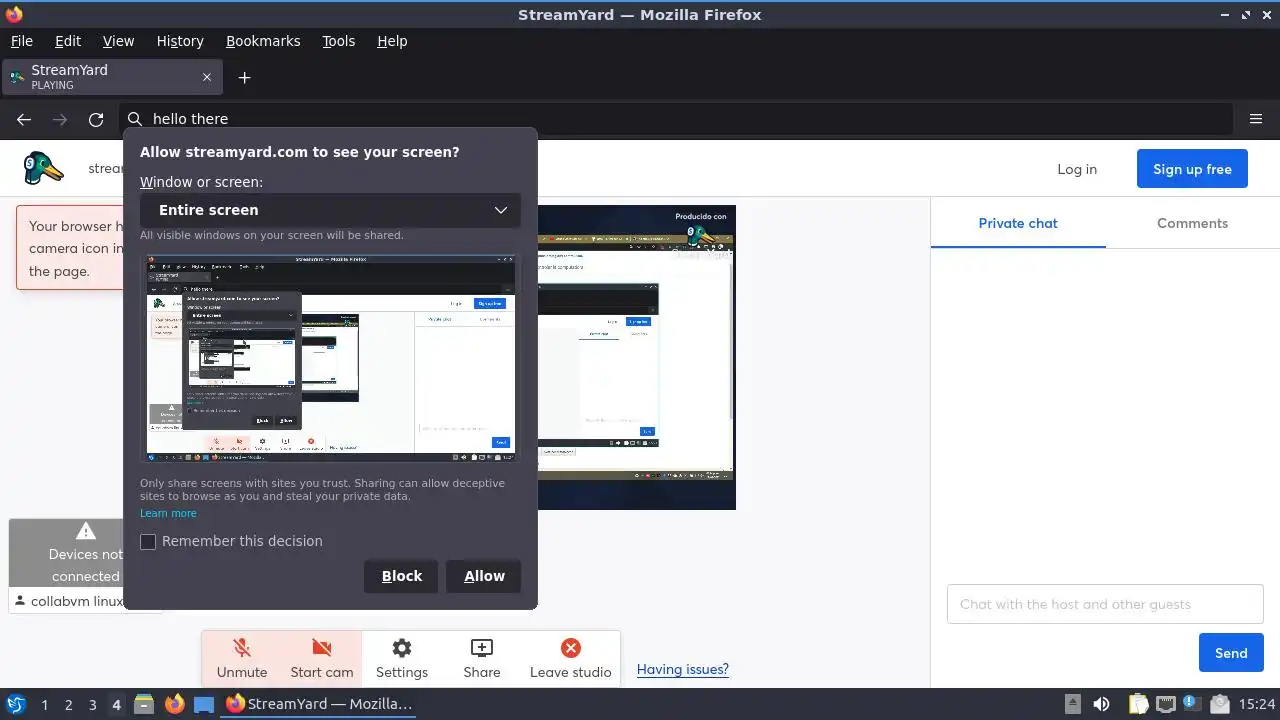Reload the page with refresh icon
The height and width of the screenshot is (720, 1280).
tap(96, 119)
